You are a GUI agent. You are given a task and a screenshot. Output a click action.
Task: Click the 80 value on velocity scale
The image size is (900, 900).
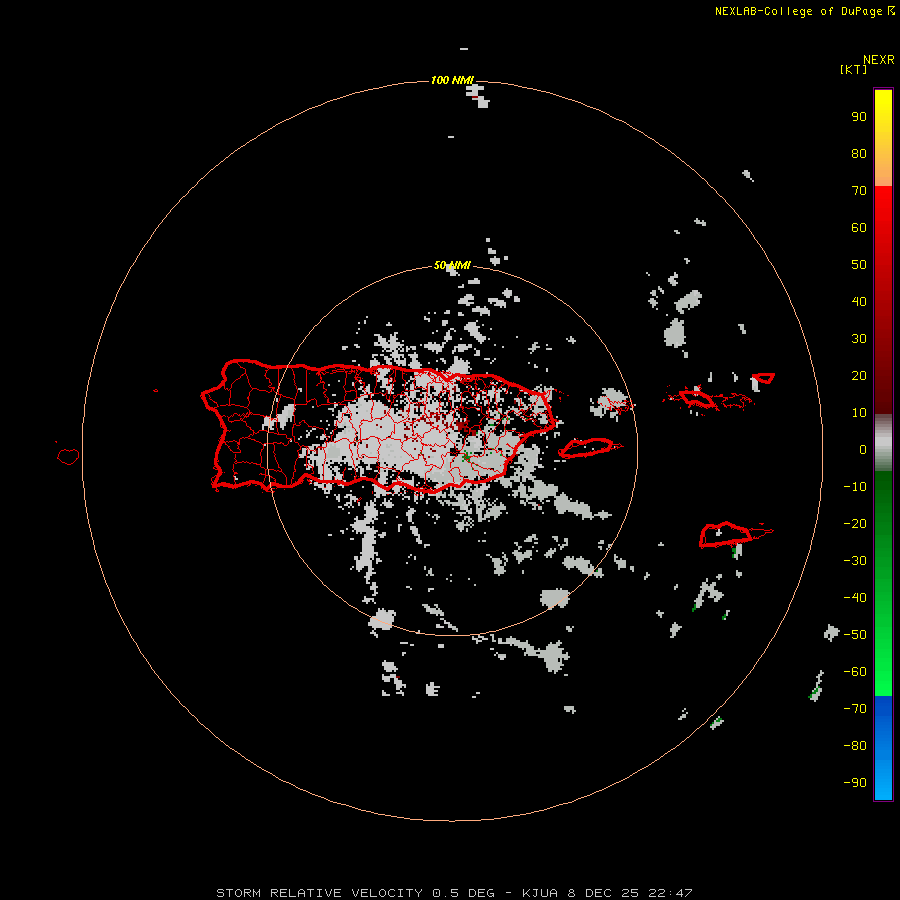coord(859,153)
